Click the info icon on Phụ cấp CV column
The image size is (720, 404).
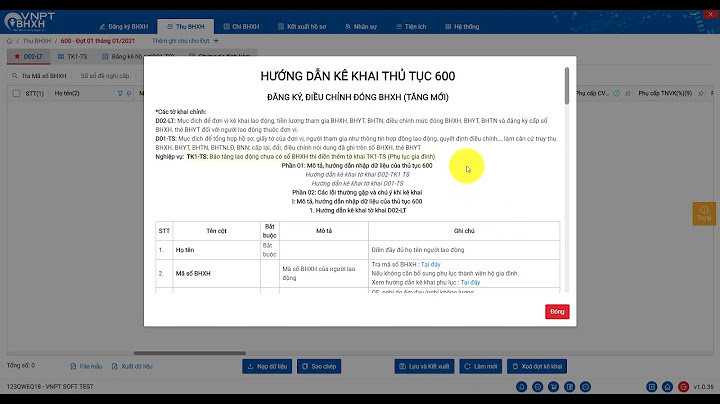coord(617,93)
